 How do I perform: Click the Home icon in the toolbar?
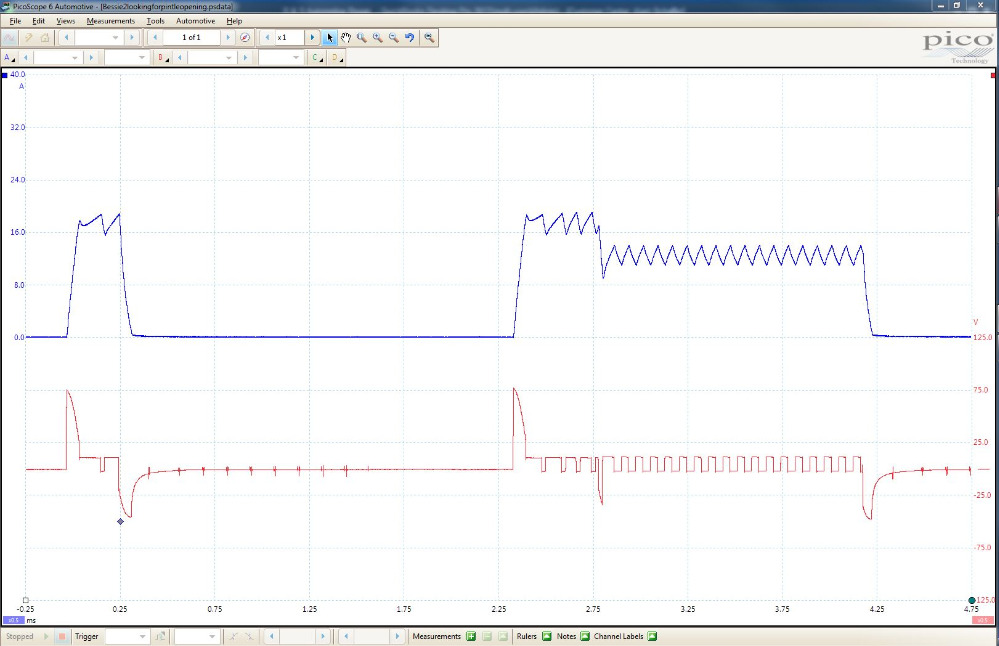tap(45, 38)
